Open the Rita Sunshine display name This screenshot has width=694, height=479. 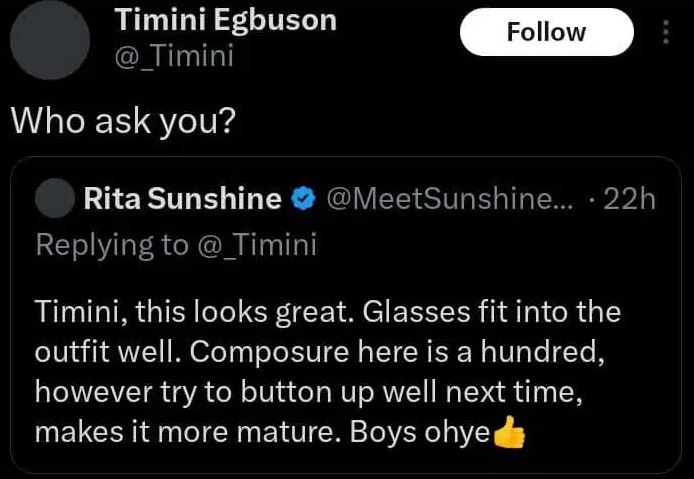tap(182, 200)
